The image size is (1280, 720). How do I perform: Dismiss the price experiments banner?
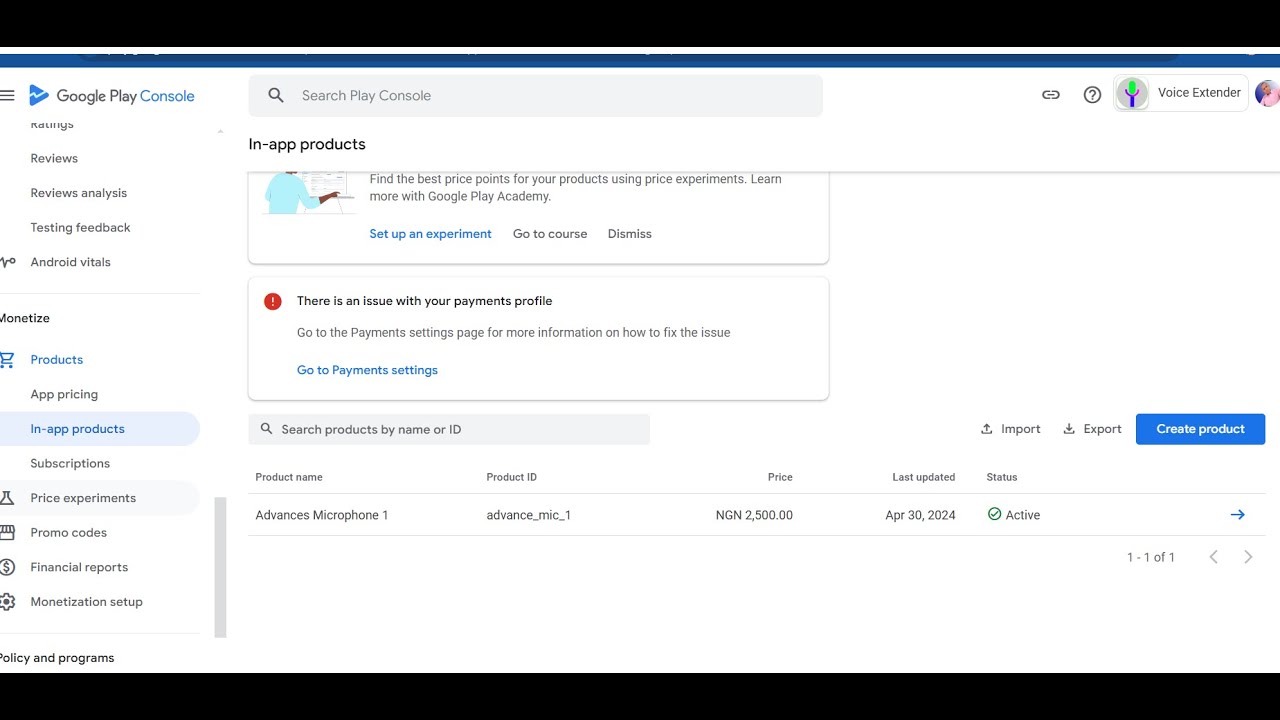click(x=629, y=234)
